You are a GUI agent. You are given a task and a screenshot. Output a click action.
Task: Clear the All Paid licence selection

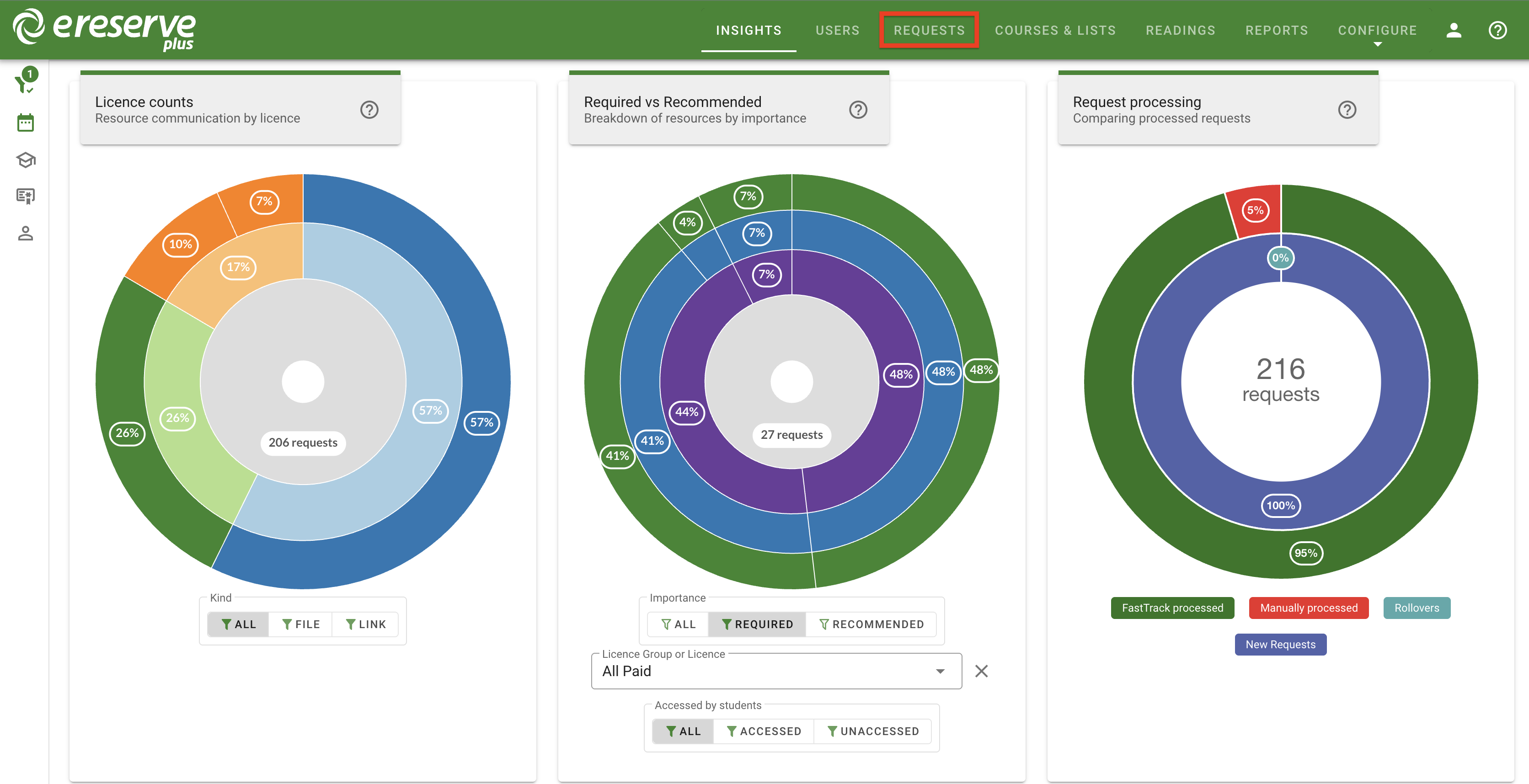click(x=982, y=671)
